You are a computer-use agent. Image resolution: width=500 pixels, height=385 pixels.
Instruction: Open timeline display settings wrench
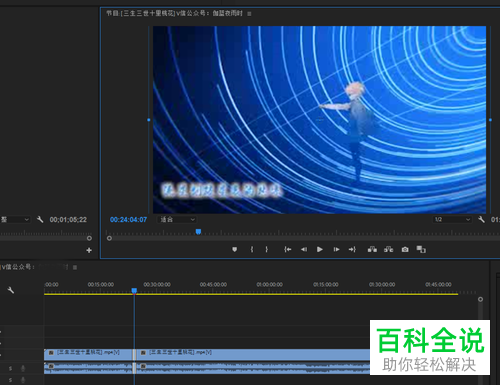point(11,290)
